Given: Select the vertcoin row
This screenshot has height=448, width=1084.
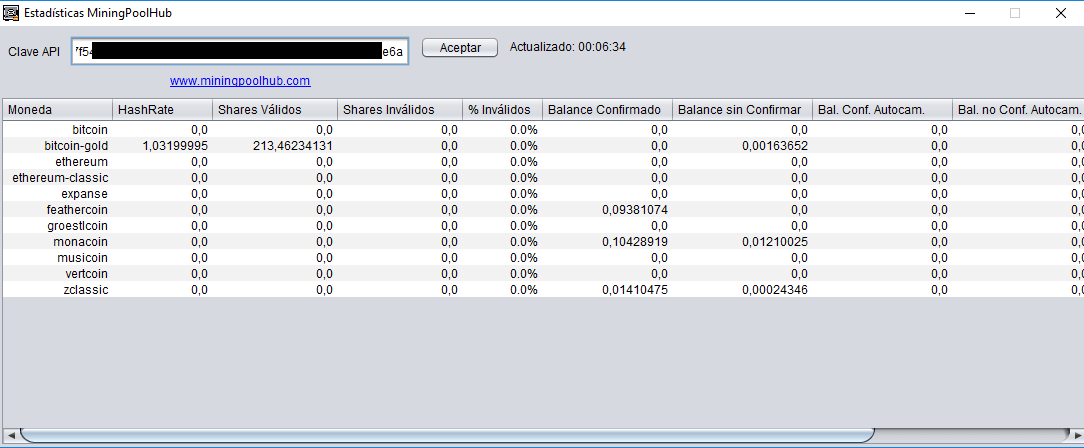Looking at the screenshot, I should [543, 273].
